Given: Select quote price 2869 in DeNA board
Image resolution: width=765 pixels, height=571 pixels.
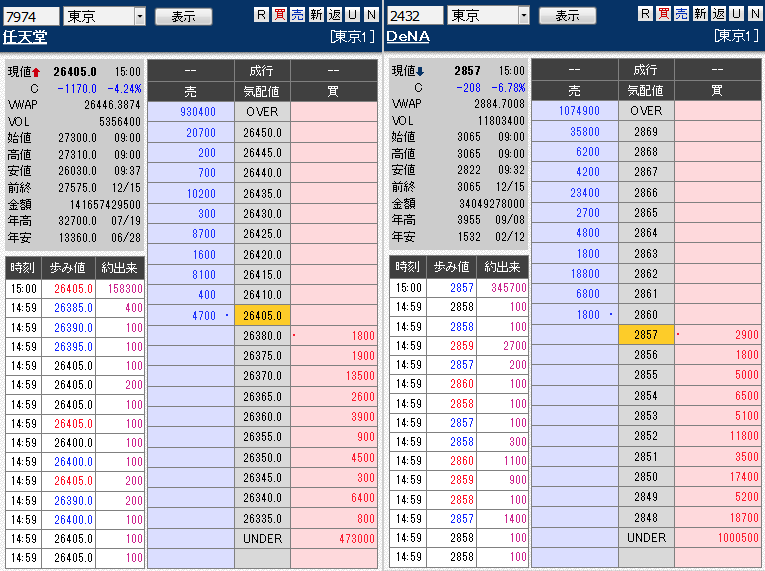Looking at the screenshot, I should coord(646,132).
